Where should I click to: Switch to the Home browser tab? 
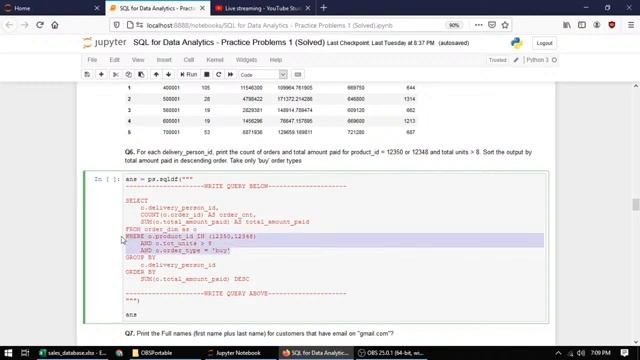[x=51, y=8]
